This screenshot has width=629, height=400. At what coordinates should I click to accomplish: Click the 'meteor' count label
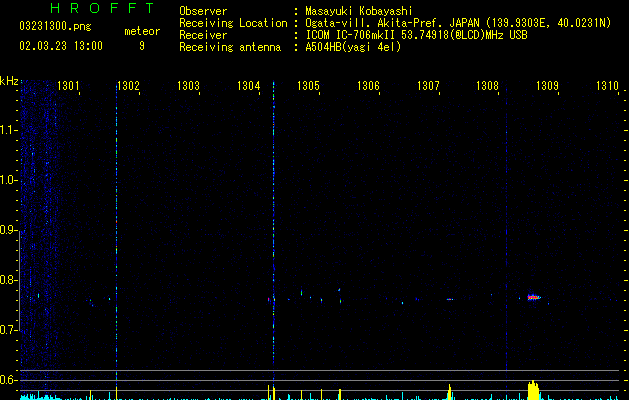coord(142,31)
